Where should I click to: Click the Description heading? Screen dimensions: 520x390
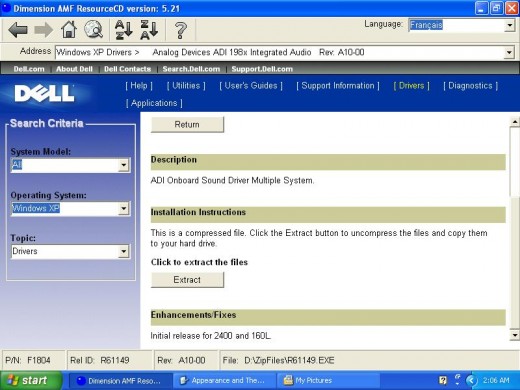coord(174,159)
